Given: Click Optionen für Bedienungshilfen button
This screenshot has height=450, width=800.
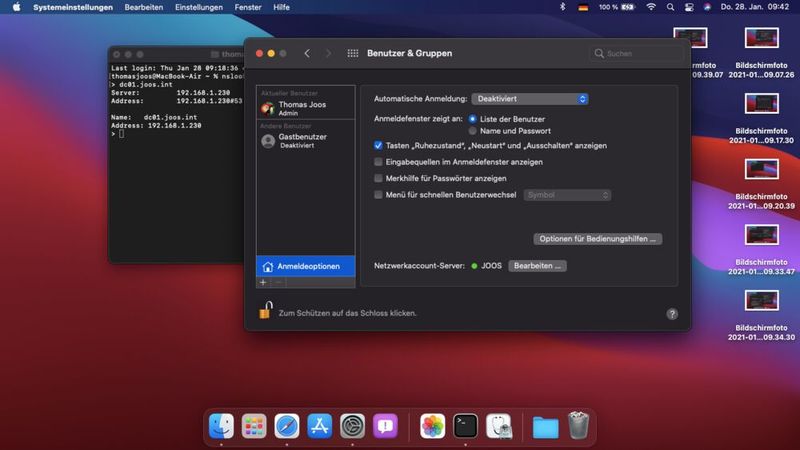Looking at the screenshot, I should (597, 239).
